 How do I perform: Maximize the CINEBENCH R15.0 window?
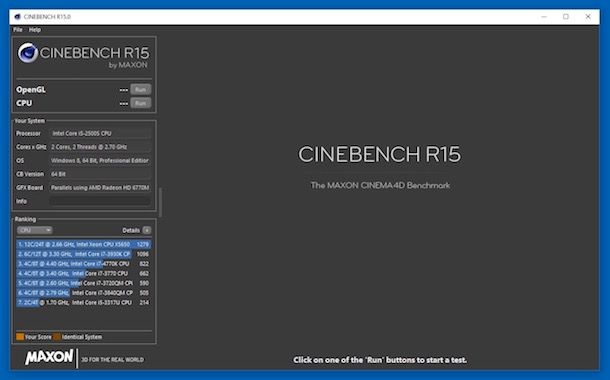566,17
